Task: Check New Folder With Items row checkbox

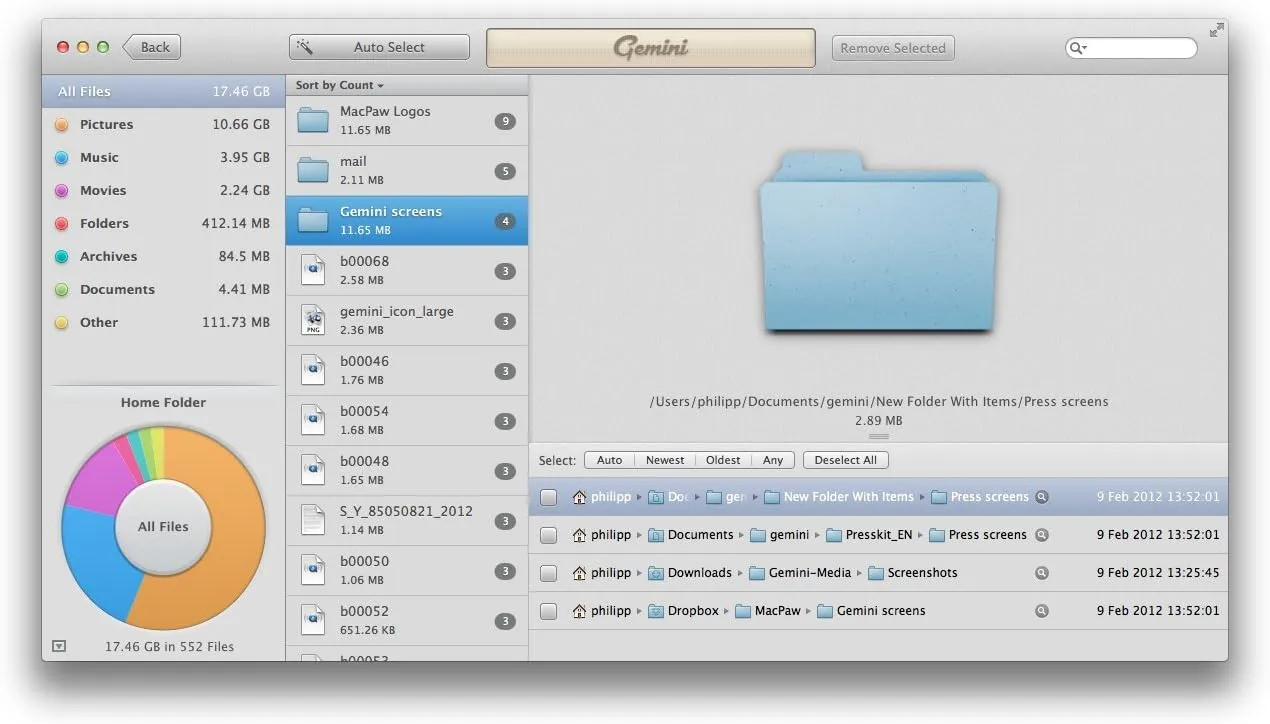Action: [548, 497]
